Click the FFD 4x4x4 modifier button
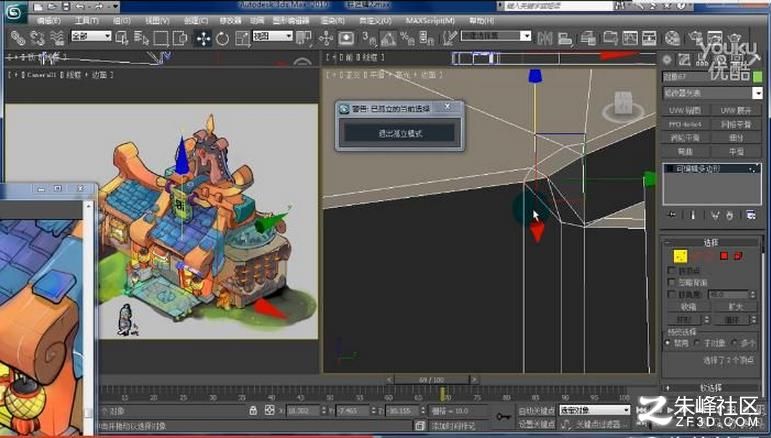The image size is (771, 438). [x=685, y=124]
